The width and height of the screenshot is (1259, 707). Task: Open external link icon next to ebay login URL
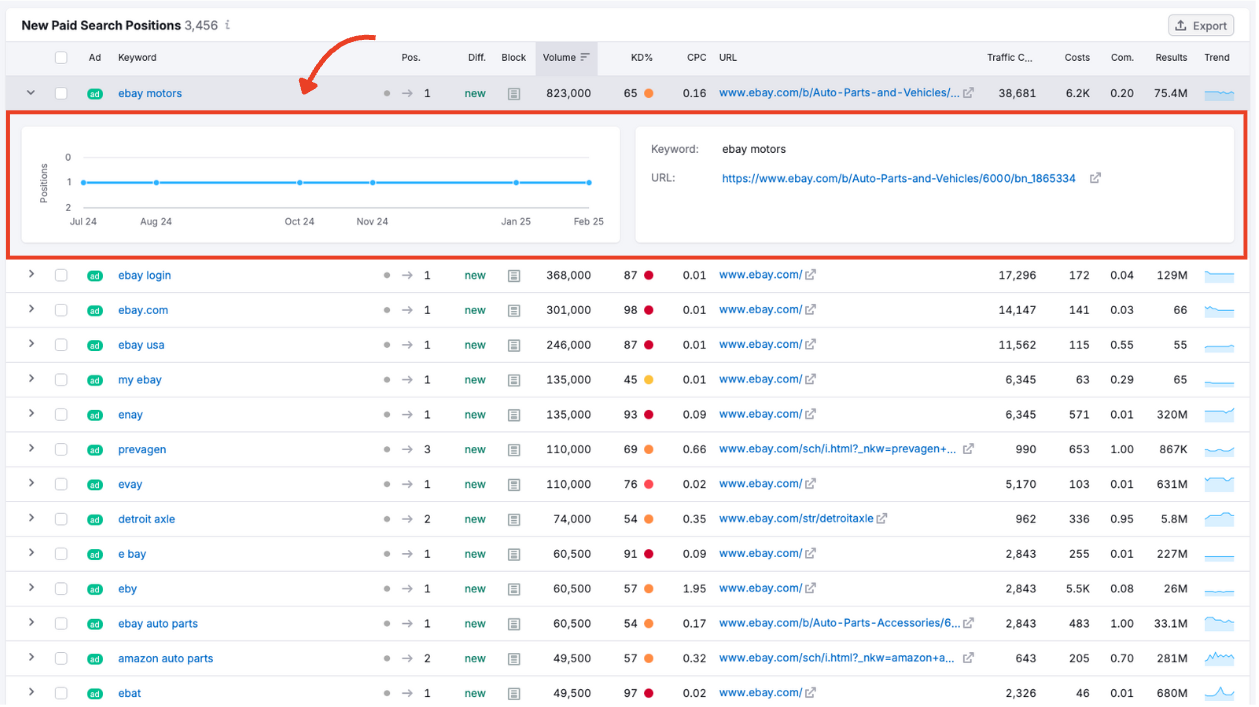811,275
